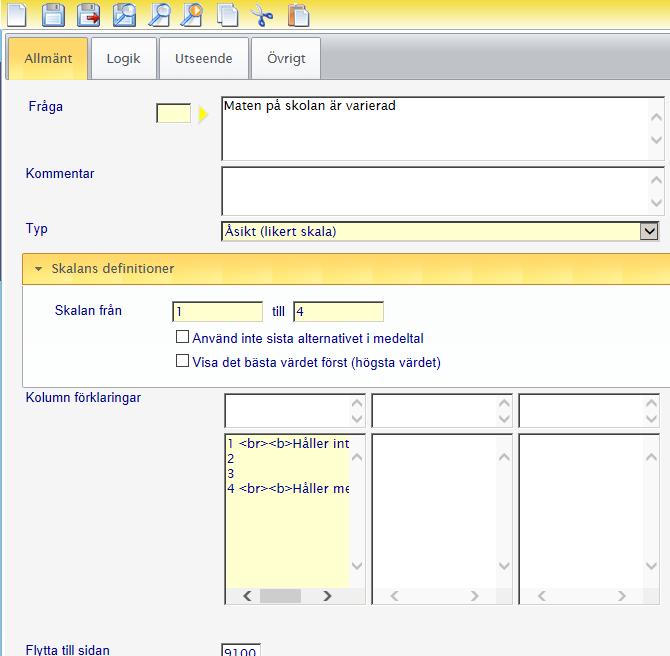Click the Kommentar text area scroll up arrow
Screen dimensions: 670x656
656,179
